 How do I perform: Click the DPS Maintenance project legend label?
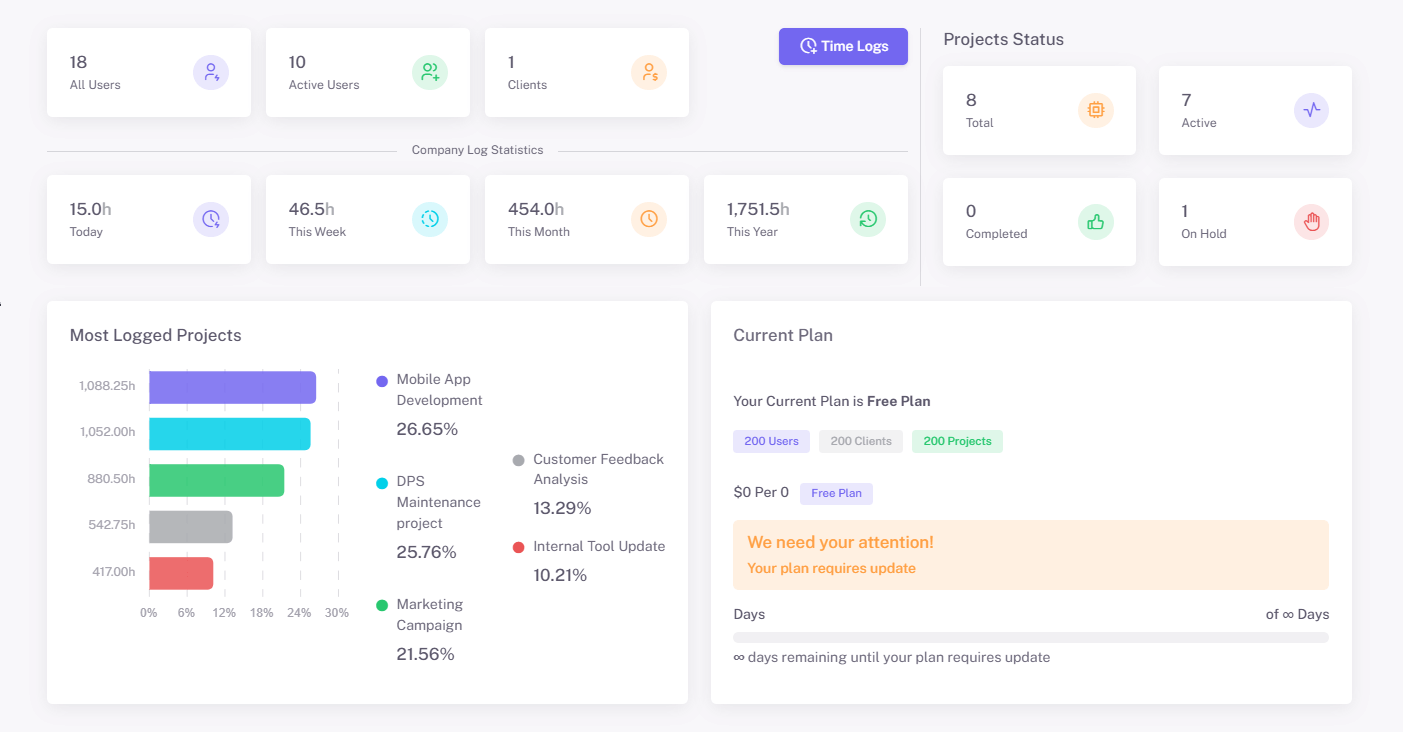(x=438, y=502)
